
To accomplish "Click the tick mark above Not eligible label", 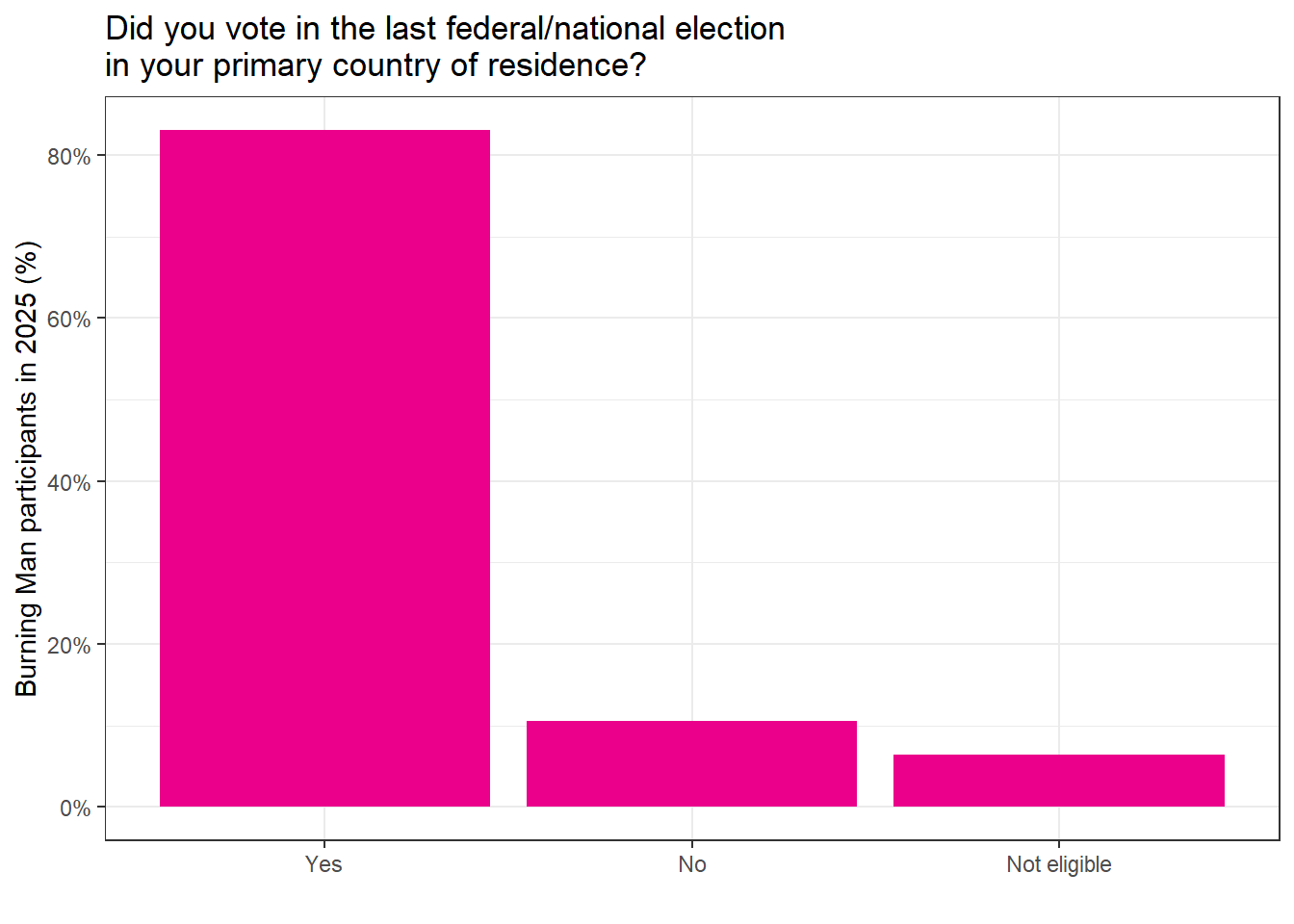I will [x=1059, y=844].
